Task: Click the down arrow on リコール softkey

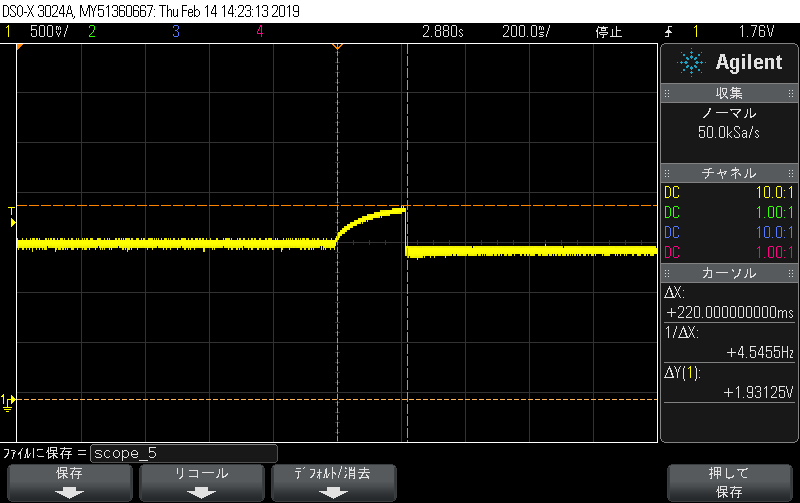Action: point(202,493)
